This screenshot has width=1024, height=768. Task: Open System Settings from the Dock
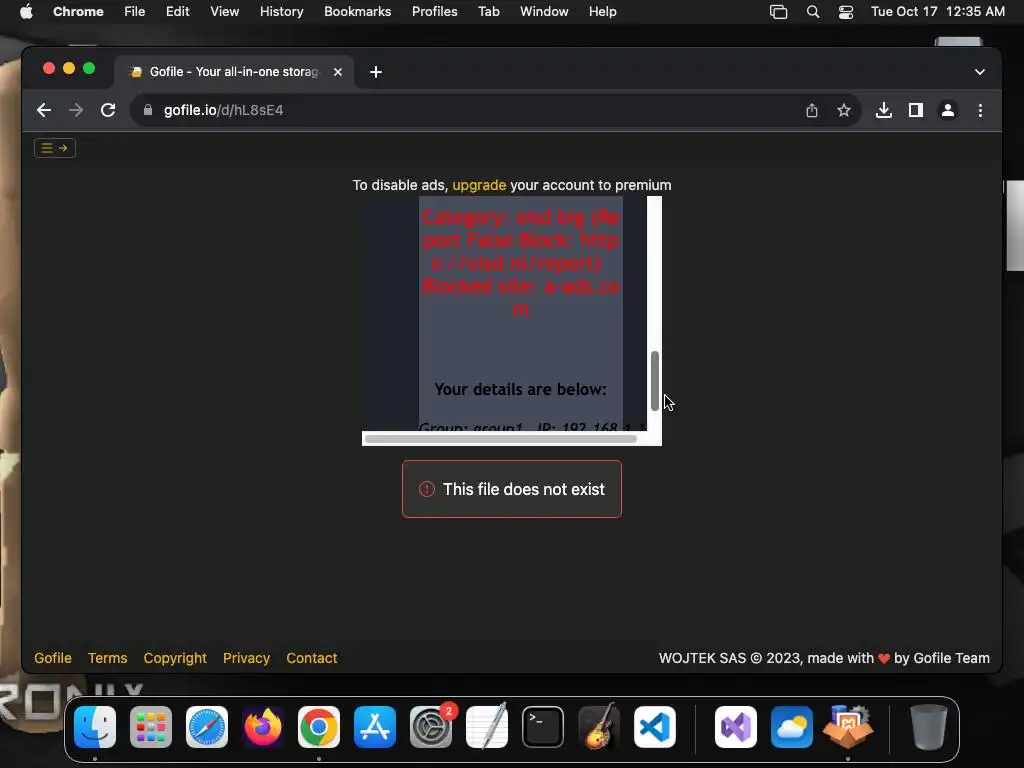pyautogui.click(x=431, y=727)
